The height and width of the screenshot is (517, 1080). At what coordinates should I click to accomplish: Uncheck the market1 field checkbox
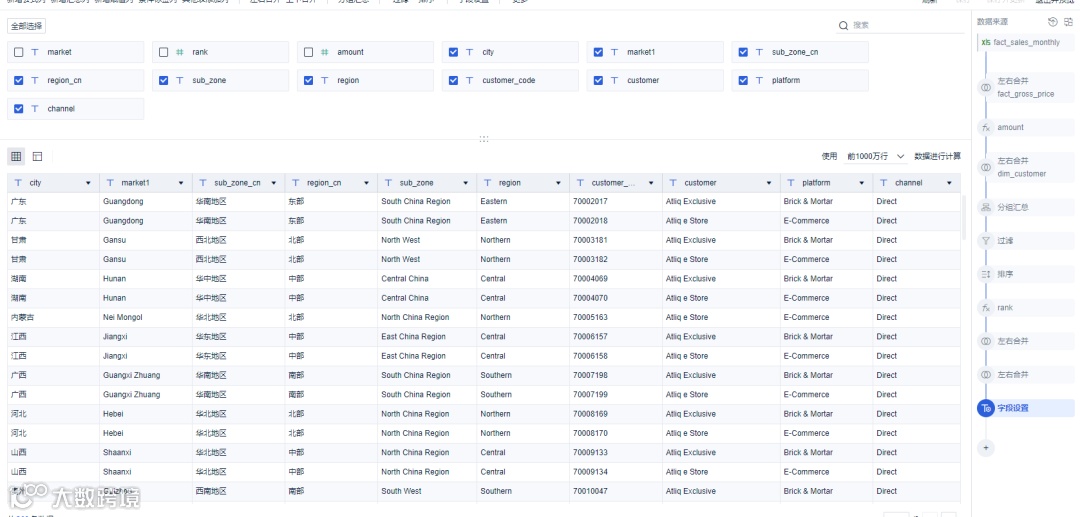(598, 52)
